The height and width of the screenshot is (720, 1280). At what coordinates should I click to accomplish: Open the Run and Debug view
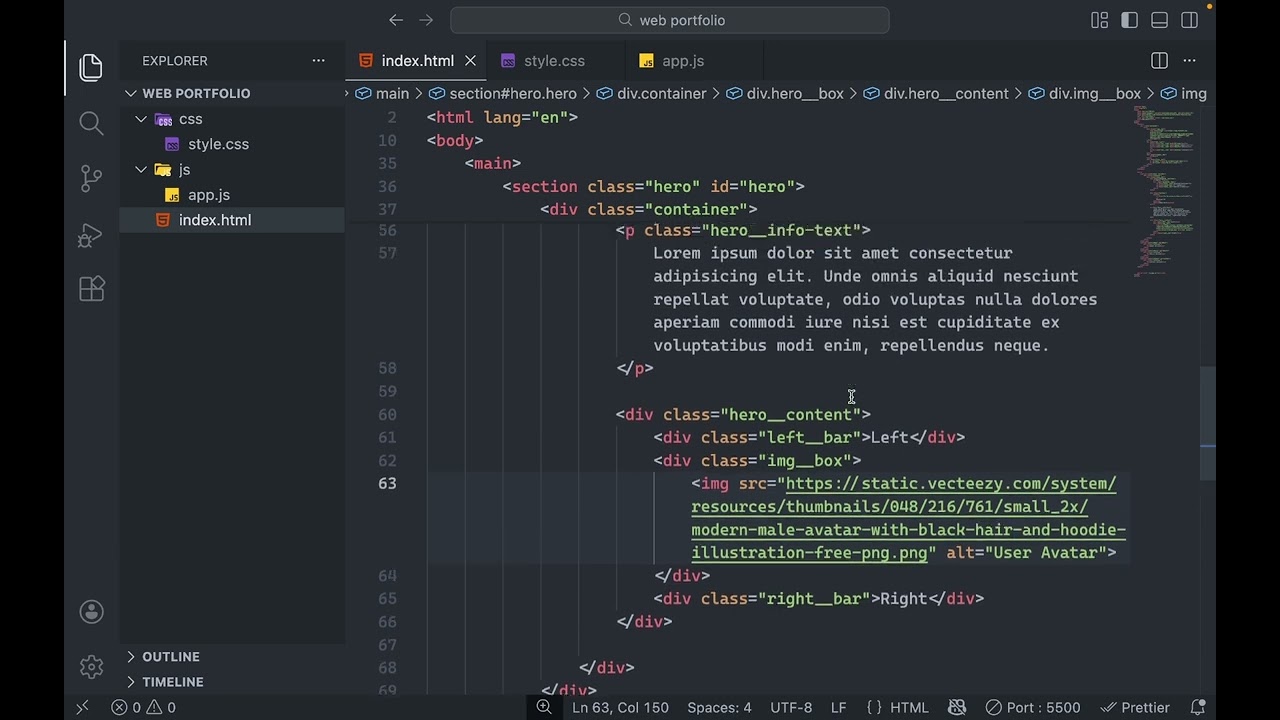coord(91,235)
